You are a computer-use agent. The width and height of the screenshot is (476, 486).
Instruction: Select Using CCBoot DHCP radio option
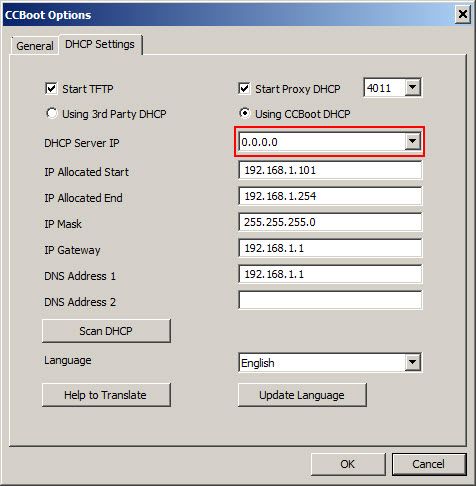244,113
